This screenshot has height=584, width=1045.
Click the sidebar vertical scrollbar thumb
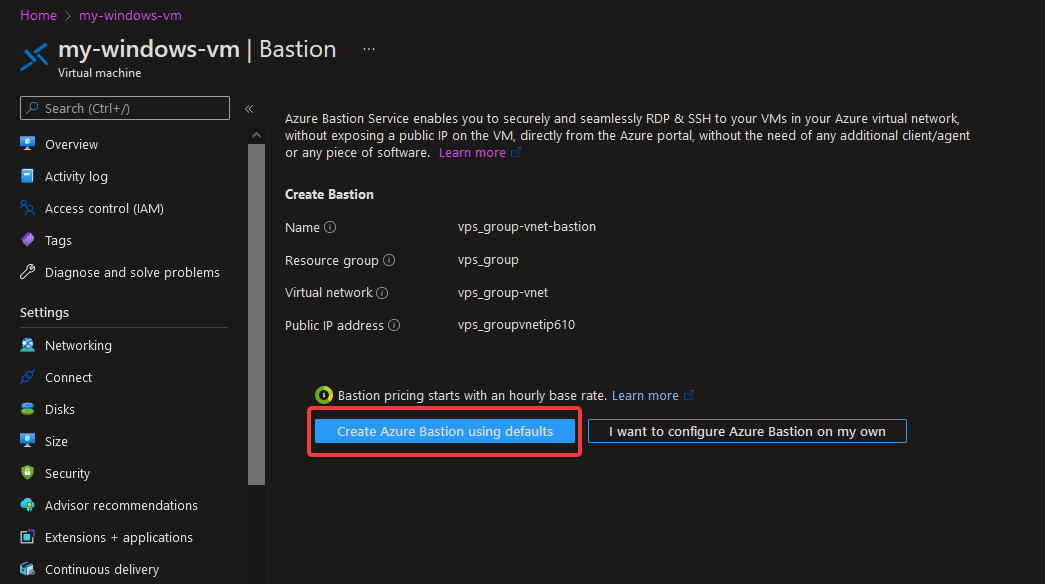click(257, 315)
